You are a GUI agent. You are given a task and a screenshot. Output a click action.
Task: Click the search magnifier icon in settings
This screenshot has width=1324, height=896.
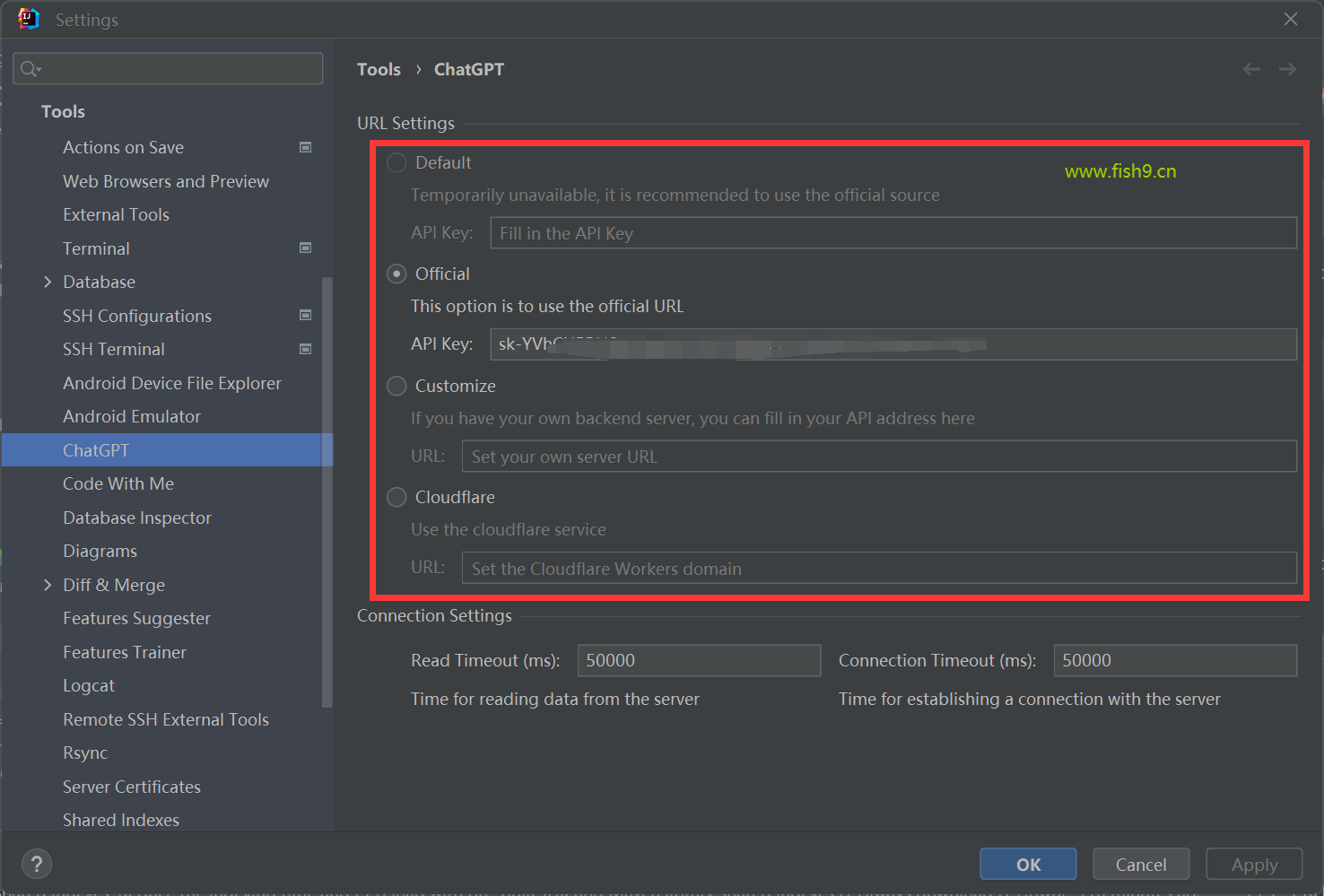click(x=30, y=69)
